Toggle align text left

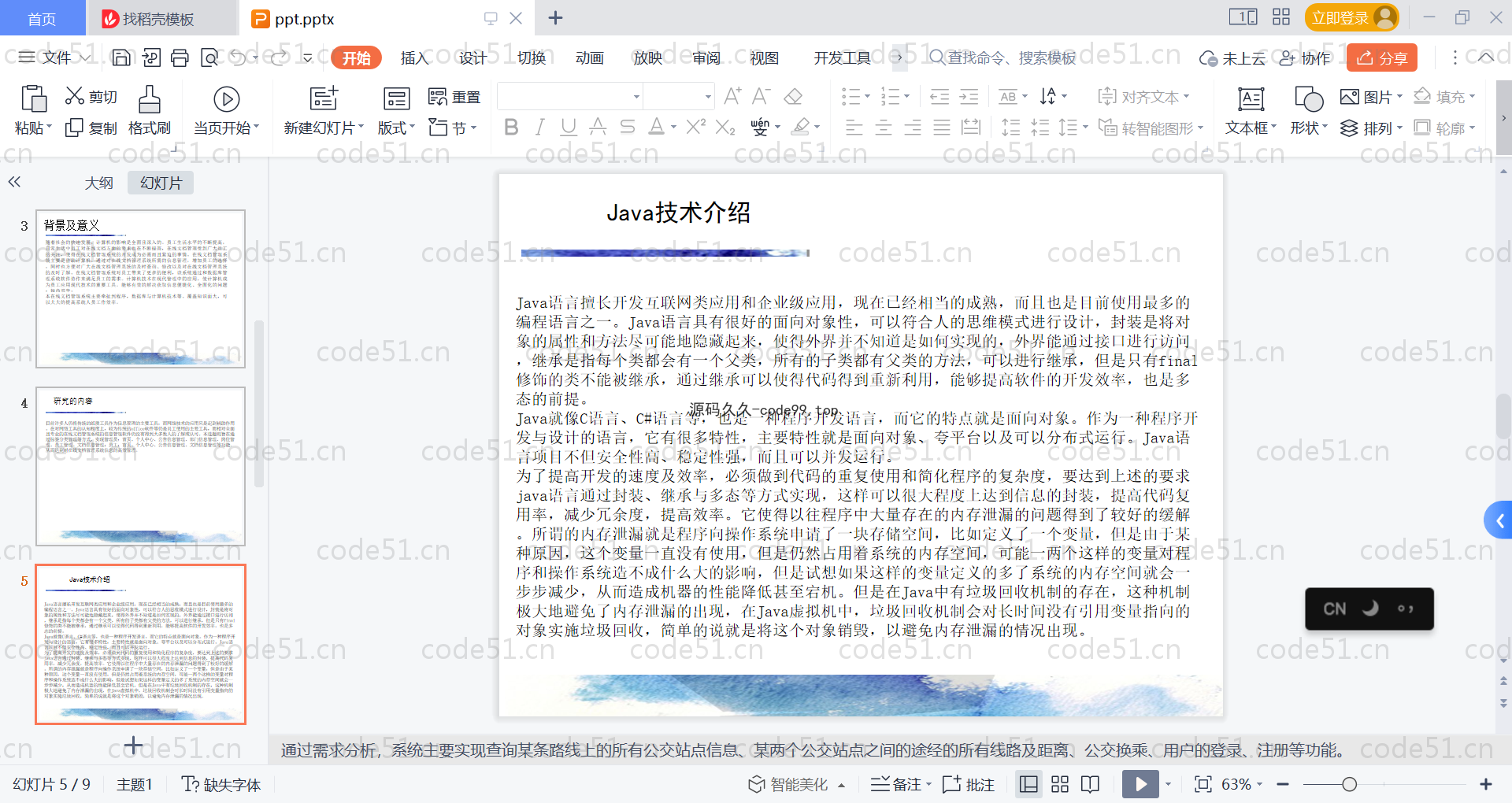tap(854, 128)
